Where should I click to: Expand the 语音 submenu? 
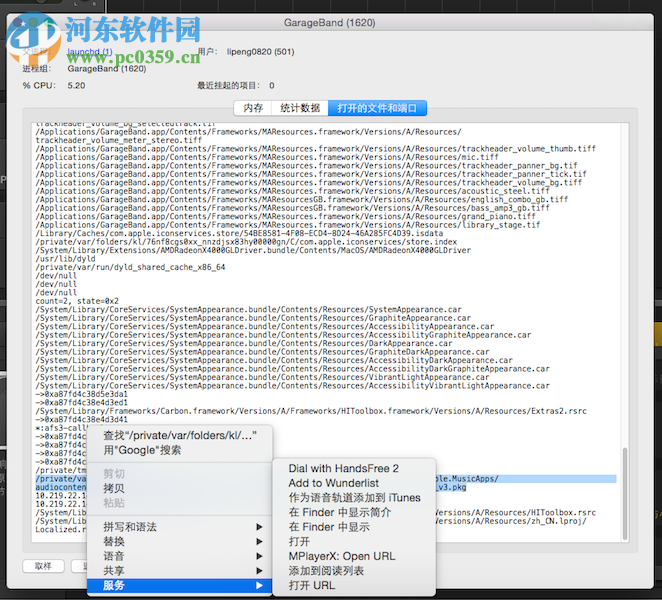coord(179,556)
